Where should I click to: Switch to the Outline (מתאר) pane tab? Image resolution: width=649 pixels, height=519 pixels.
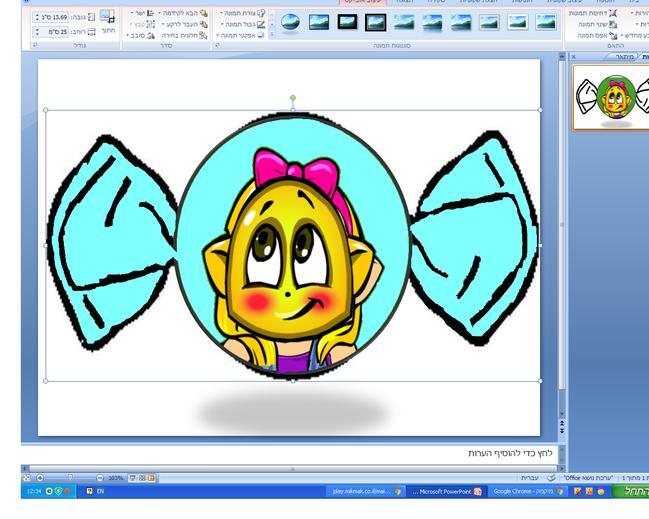click(x=624, y=57)
